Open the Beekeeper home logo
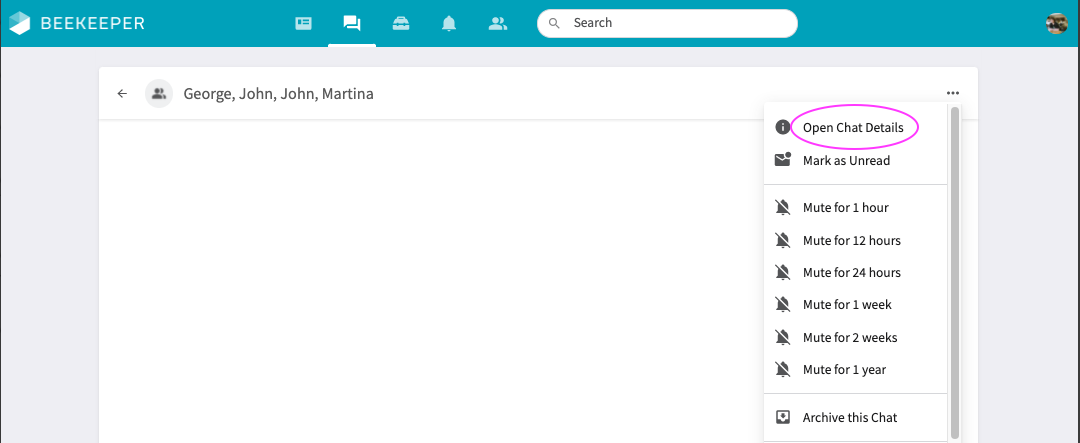Image resolution: width=1080 pixels, height=443 pixels. [x=77, y=23]
